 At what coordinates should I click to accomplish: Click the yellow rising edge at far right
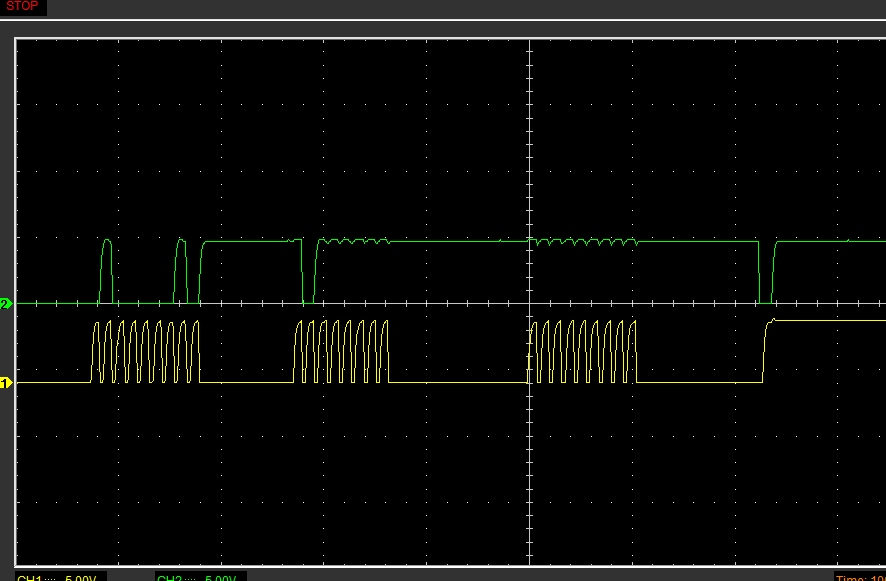(765, 350)
